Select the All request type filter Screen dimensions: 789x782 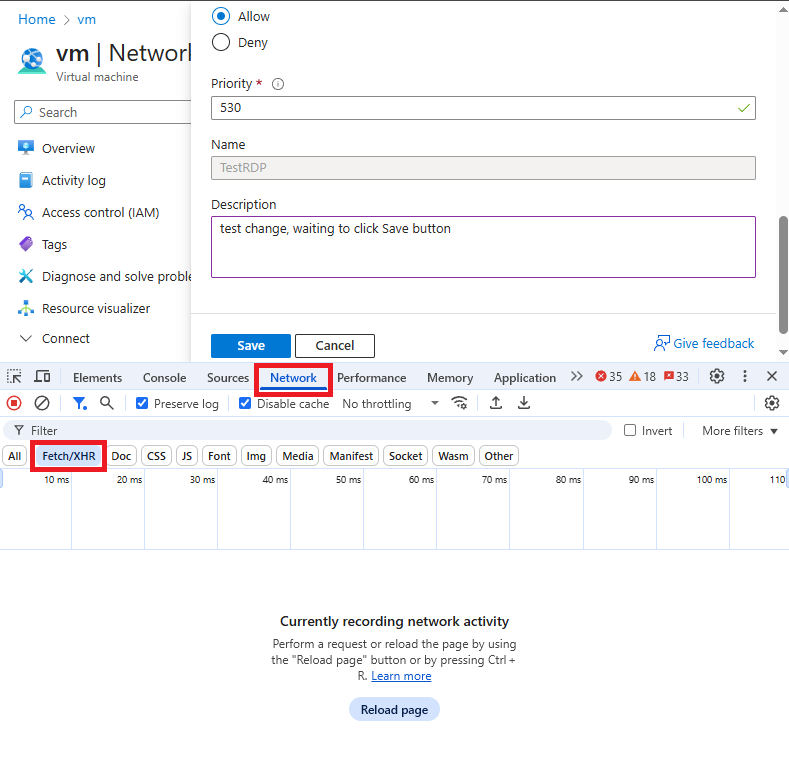(15, 456)
